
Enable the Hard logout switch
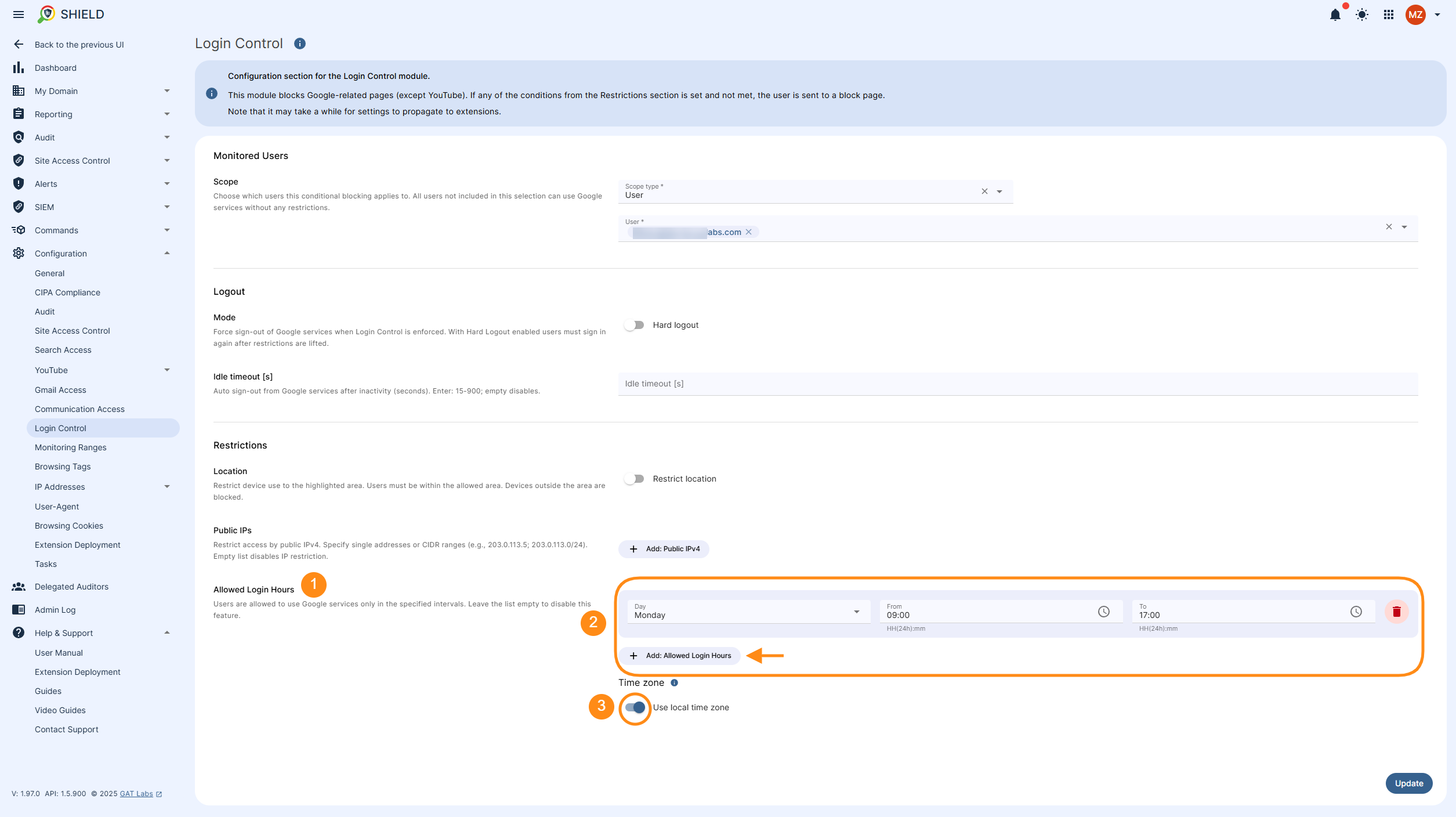(634, 325)
